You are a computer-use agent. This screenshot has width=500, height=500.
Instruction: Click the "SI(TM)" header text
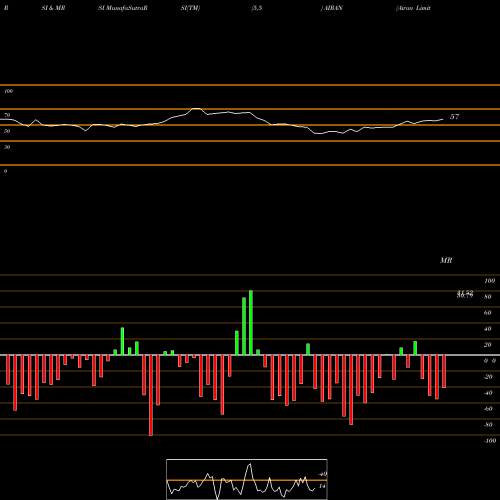click(x=190, y=8)
